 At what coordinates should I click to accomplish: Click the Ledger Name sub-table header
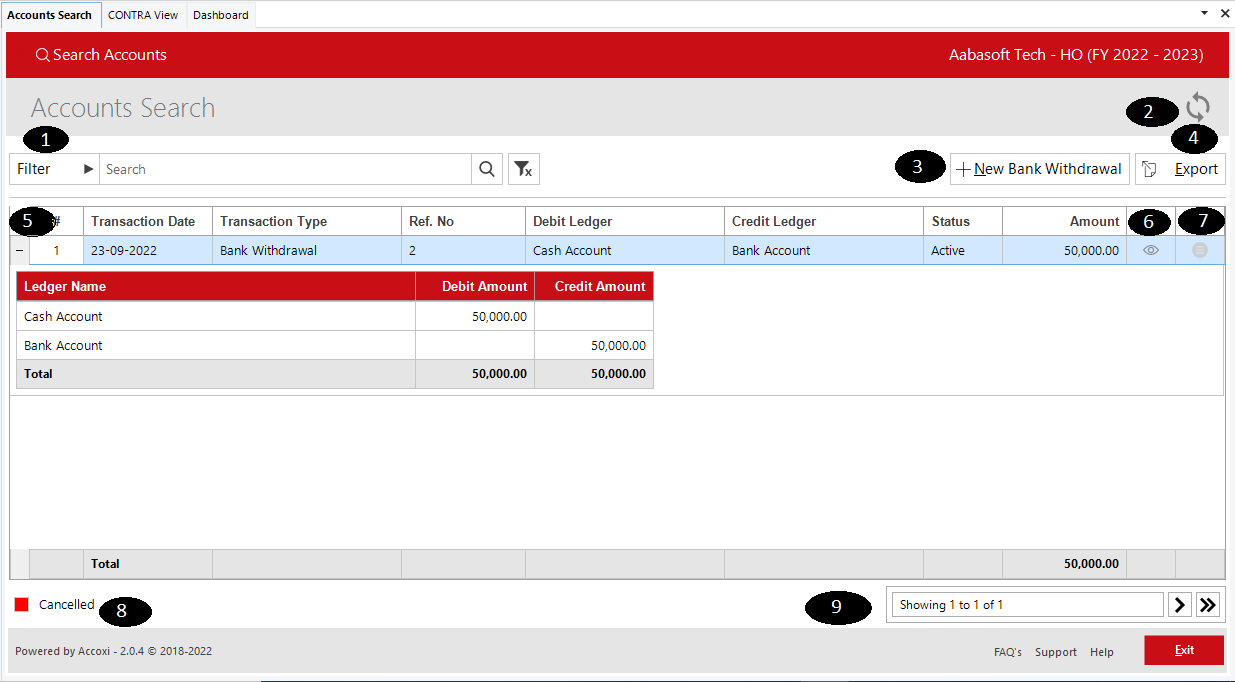click(216, 286)
